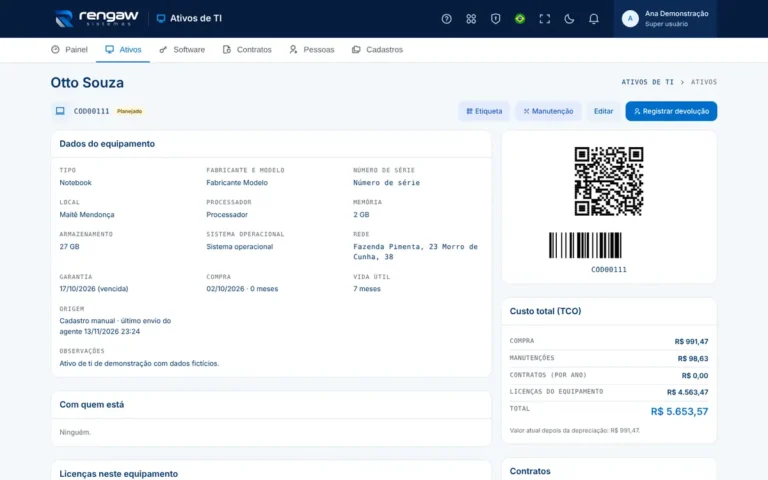This screenshot has height=480, width=768.
Task: Open the apps grid icon
Action: click(471, 19)
